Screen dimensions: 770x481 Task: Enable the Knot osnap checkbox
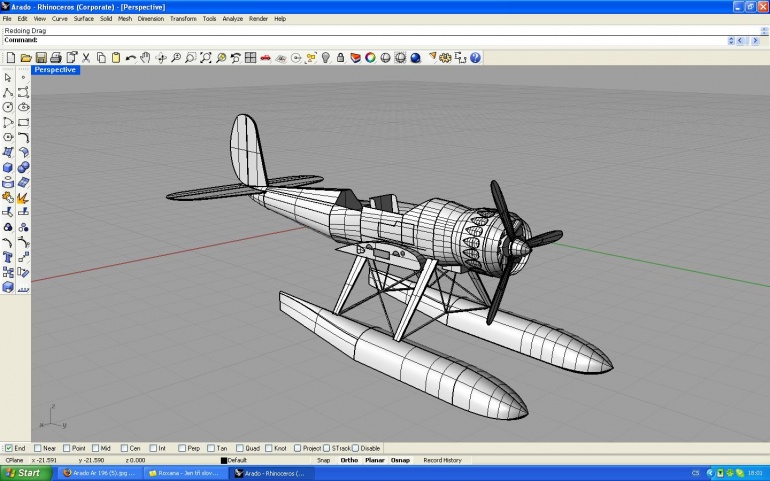[269, 448]
